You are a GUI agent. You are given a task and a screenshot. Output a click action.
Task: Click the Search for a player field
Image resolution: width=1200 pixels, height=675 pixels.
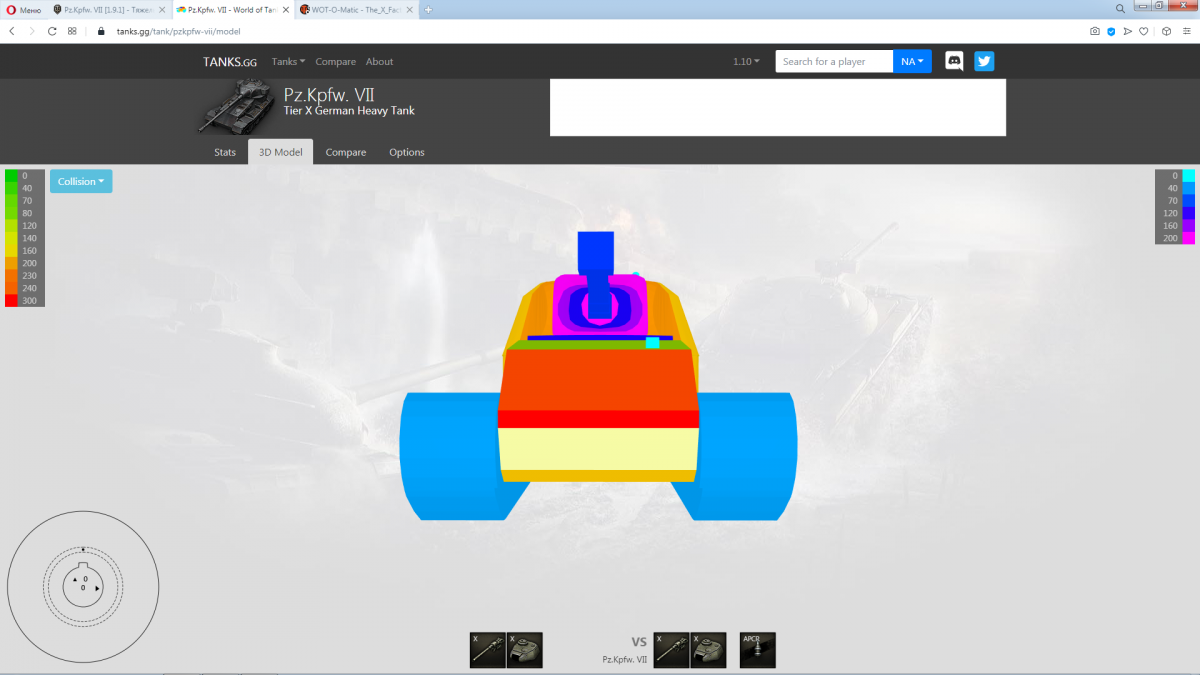834,61
